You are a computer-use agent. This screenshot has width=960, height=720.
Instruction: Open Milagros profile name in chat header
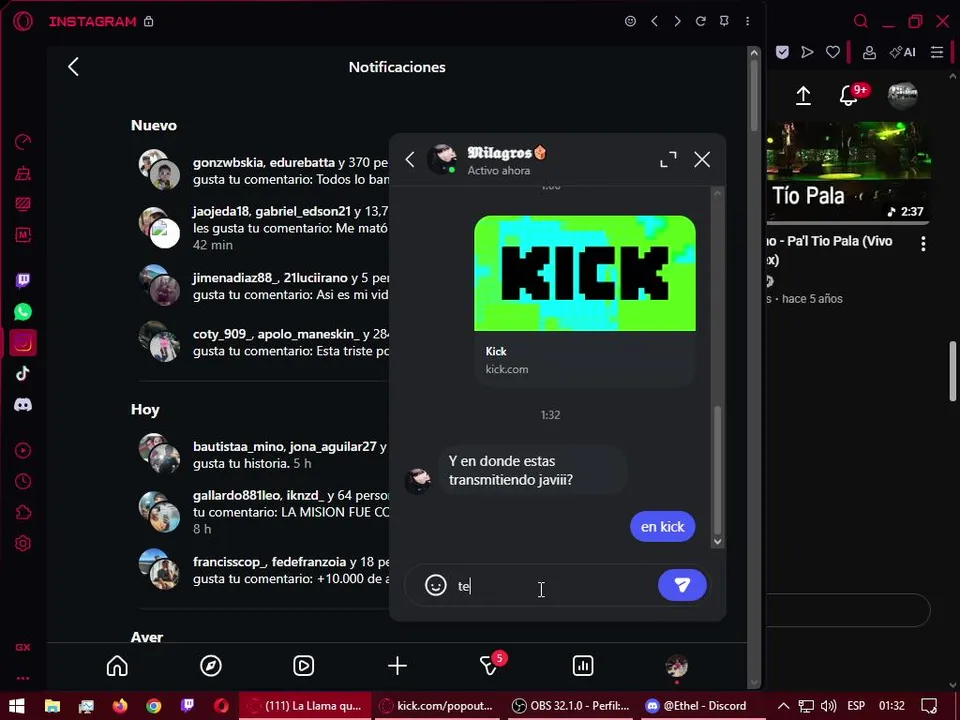click(x=506, y=152)
